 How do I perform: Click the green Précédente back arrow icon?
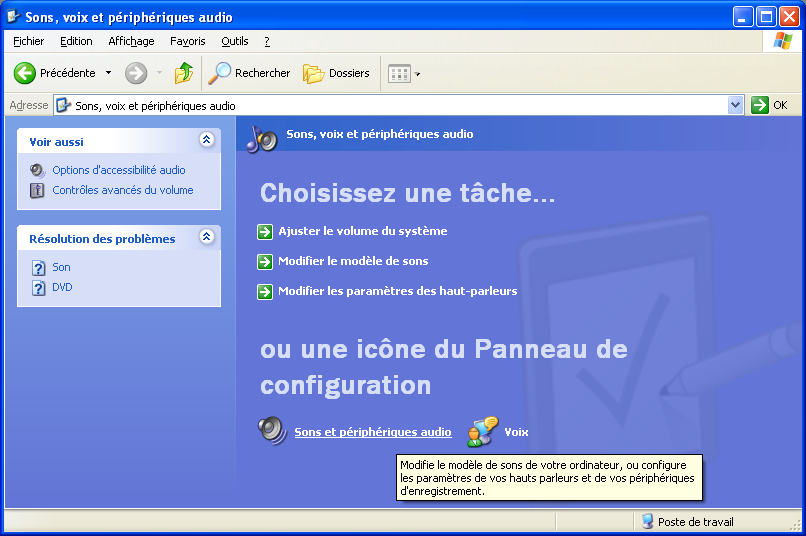[24, 73]
